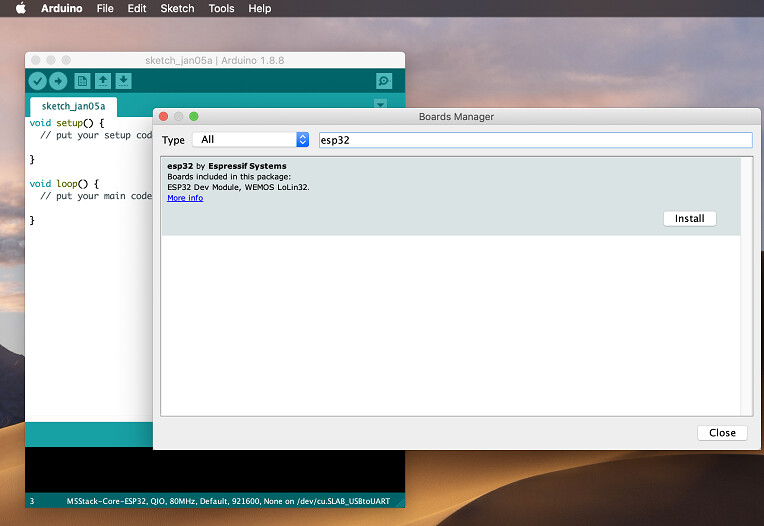Click the Verify checkmark icon in Arduino toolbar

pos(38,81)
